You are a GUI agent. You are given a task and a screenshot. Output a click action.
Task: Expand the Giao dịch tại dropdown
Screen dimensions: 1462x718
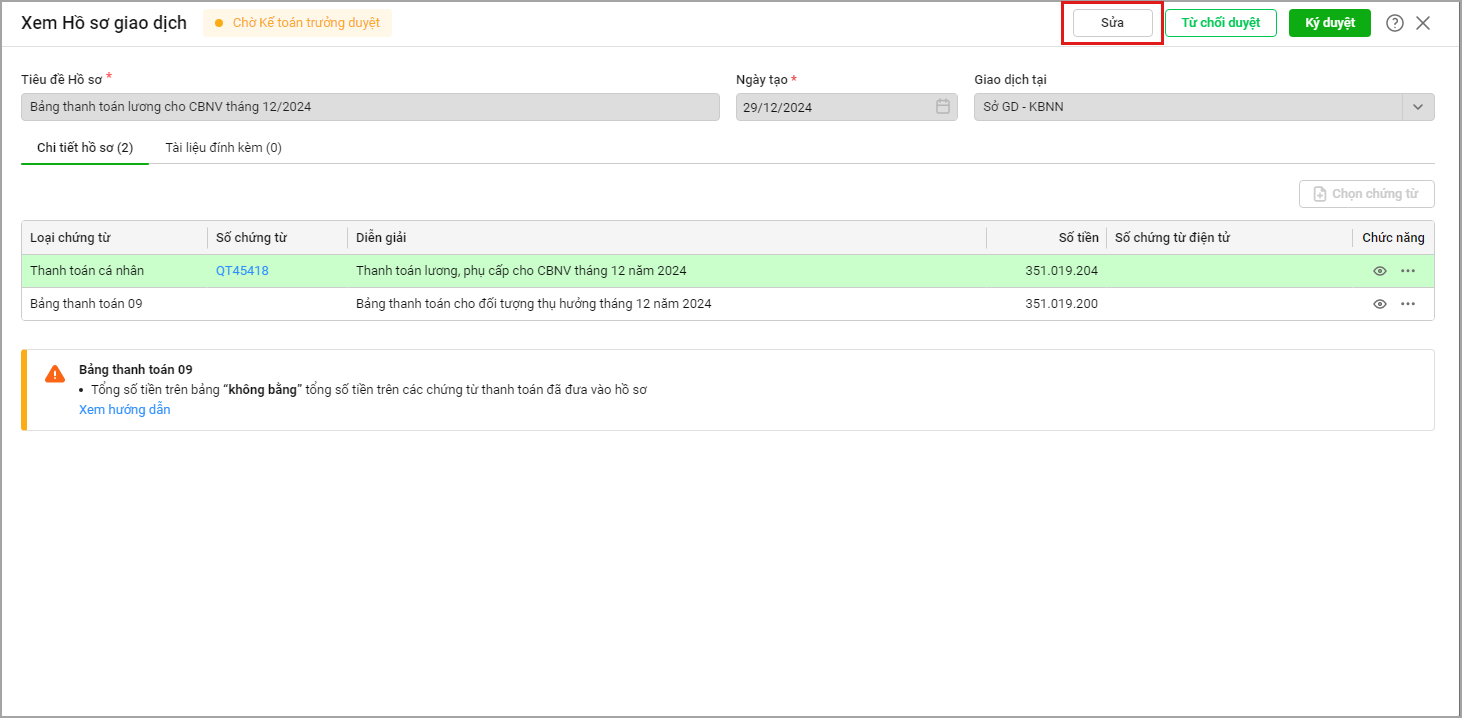tap(1418, 107)
